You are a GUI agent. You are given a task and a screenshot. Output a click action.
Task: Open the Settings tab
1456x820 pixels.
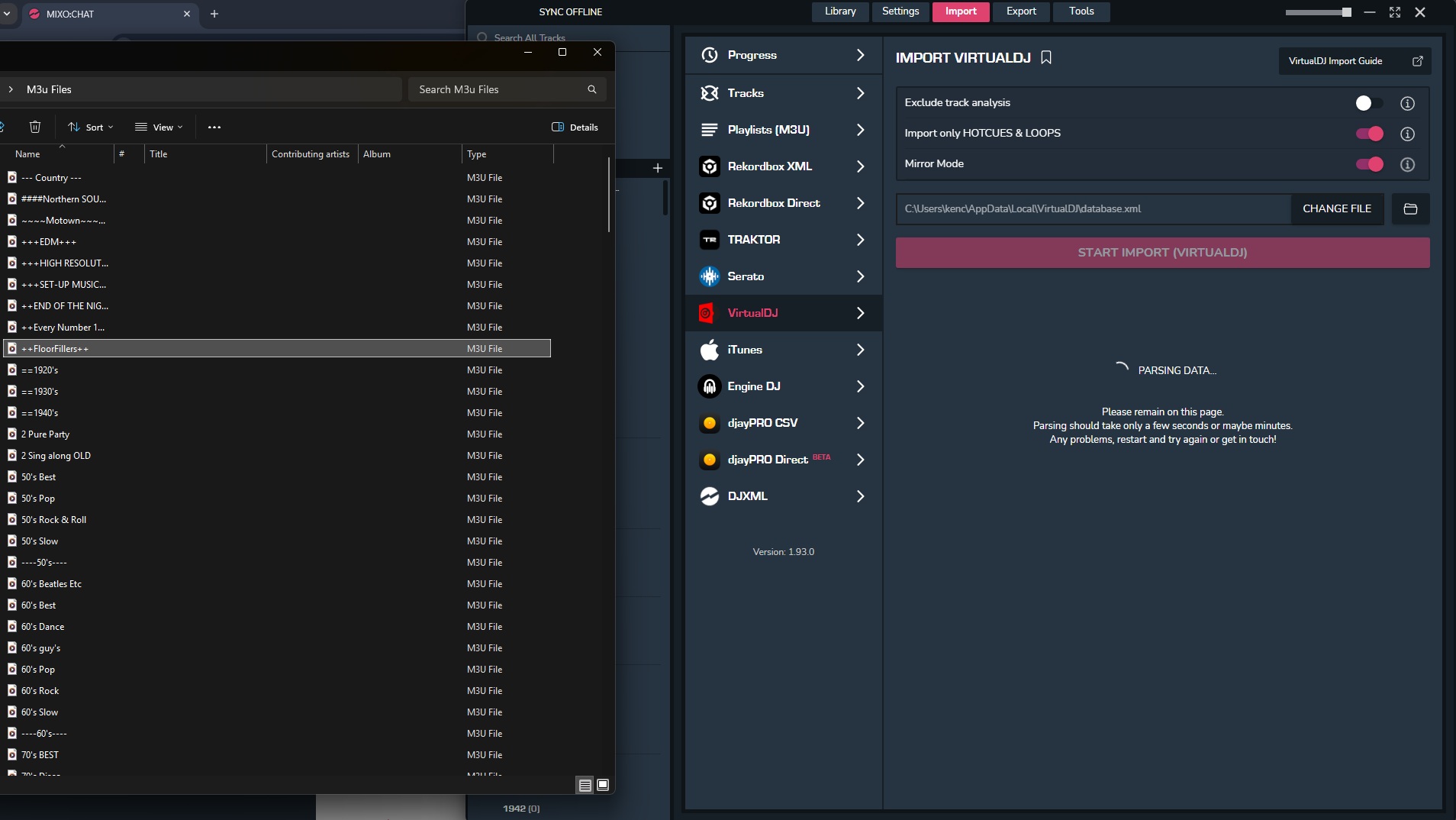[x=900, y=11]
